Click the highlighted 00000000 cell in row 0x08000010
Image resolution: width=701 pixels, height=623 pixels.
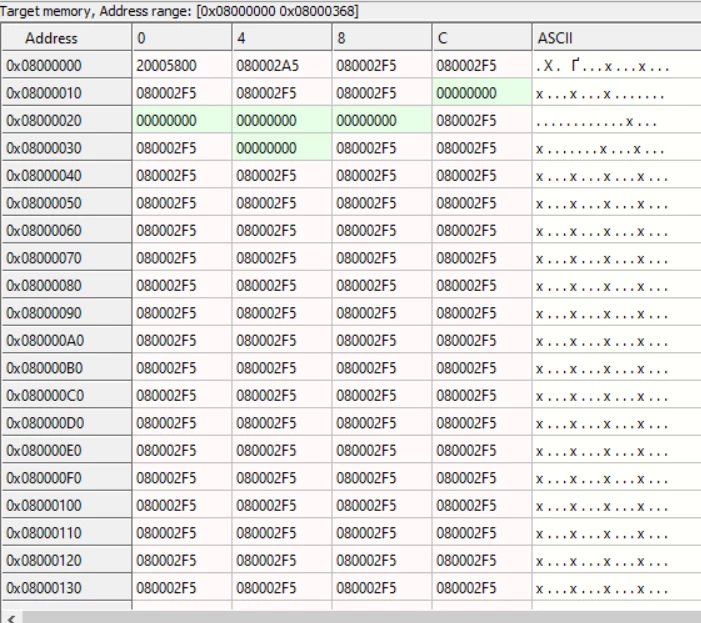[482, 93]
